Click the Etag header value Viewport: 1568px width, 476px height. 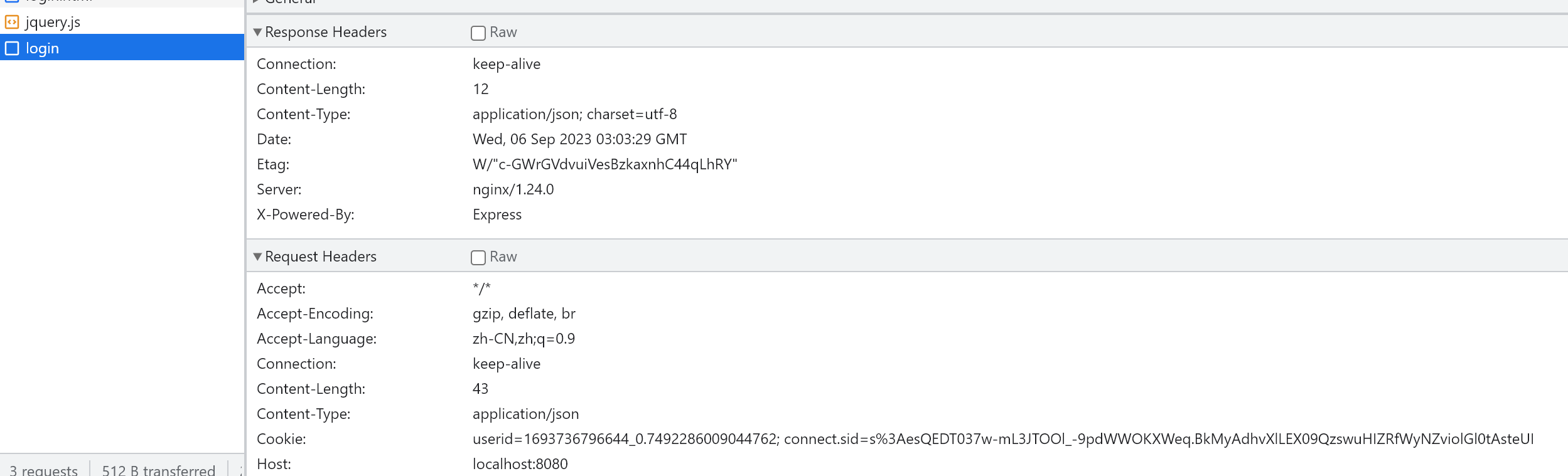[x=604, y=164]
